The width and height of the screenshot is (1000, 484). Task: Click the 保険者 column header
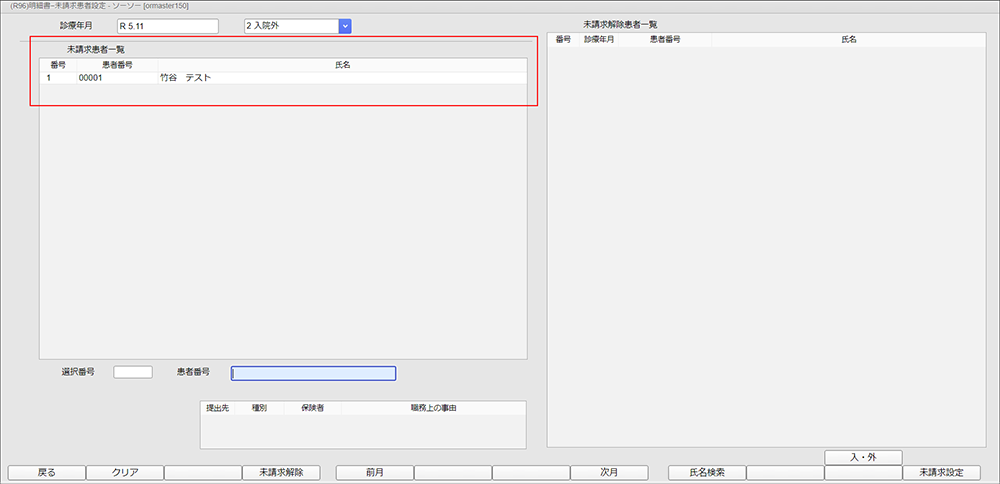point(299,408)
